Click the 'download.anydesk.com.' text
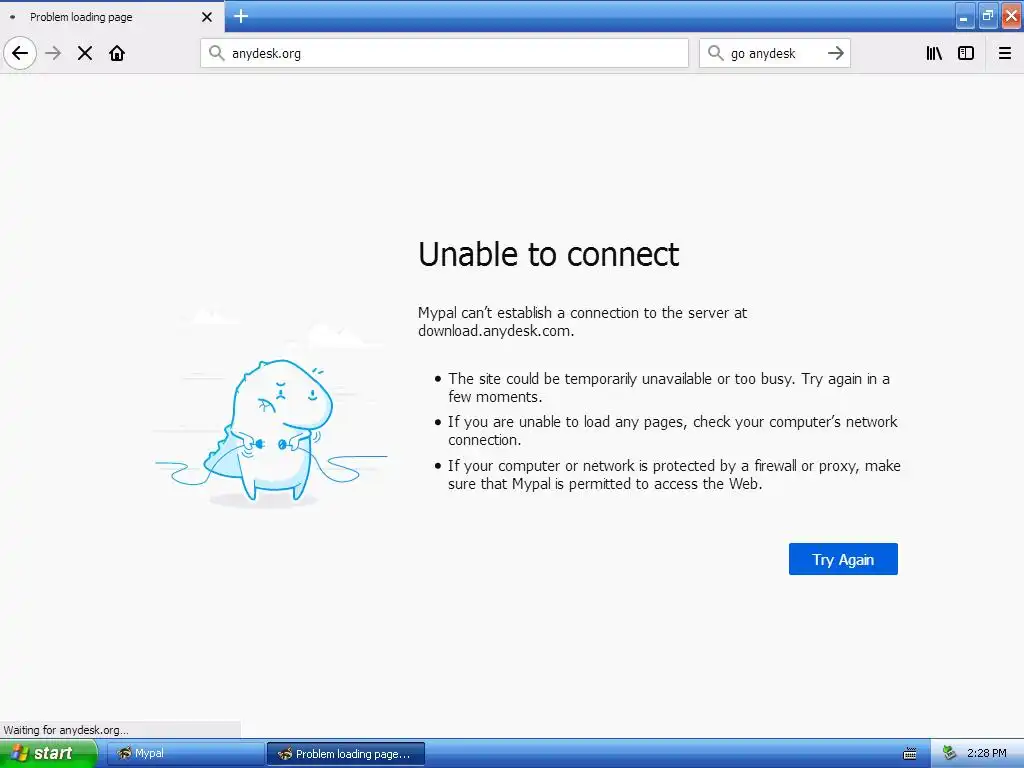Screen dimensions: 1024x768 [496, 331]
